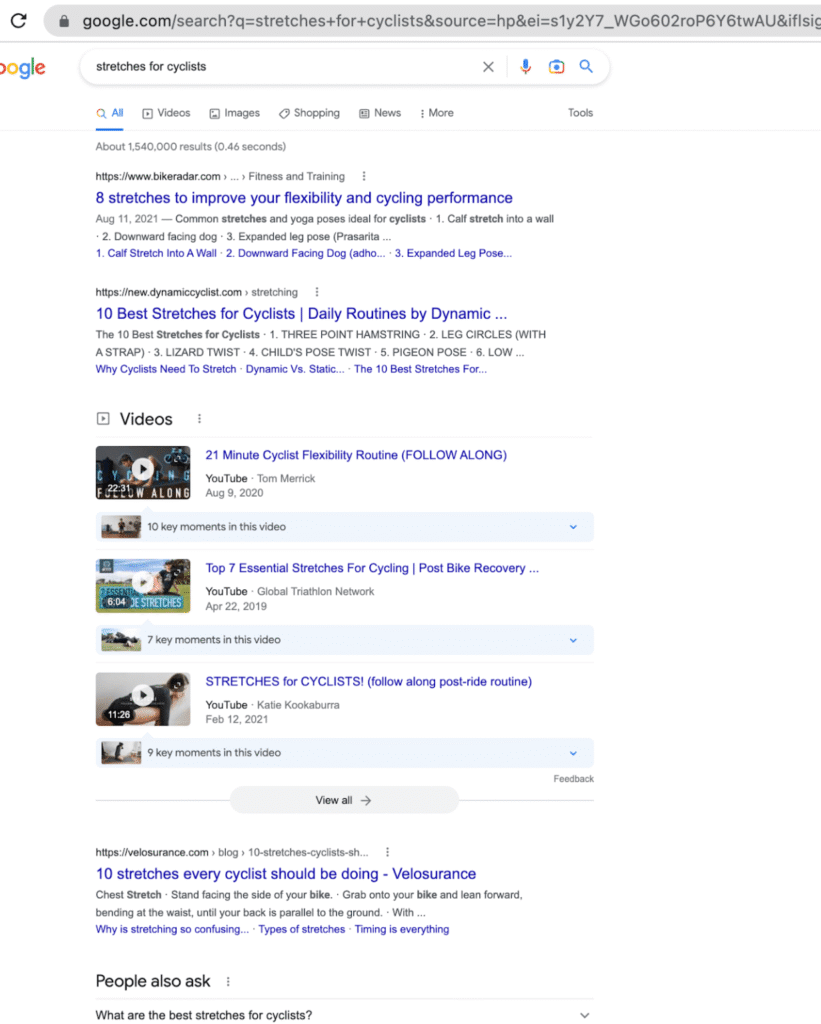Viewport: 821px width, 1024px height.
Task: Play the STRETCHES for CYCLISTS video thumbnail
Action: tap(142, 696)
